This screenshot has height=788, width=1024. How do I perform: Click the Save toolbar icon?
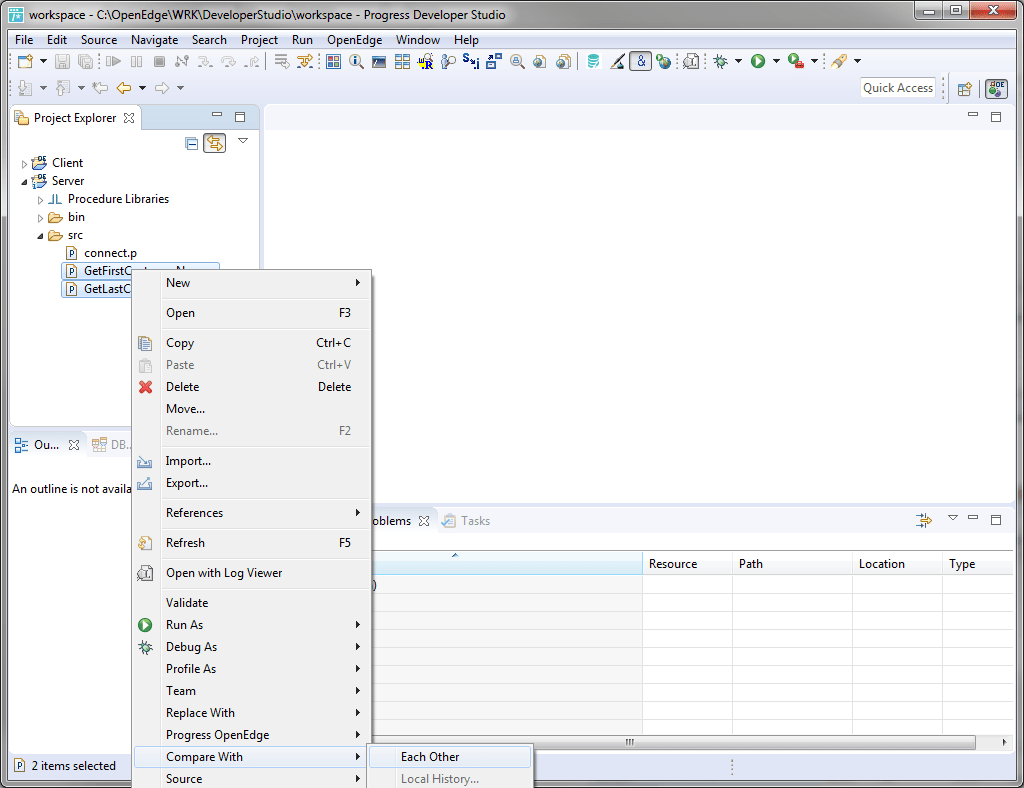point(62,61)
